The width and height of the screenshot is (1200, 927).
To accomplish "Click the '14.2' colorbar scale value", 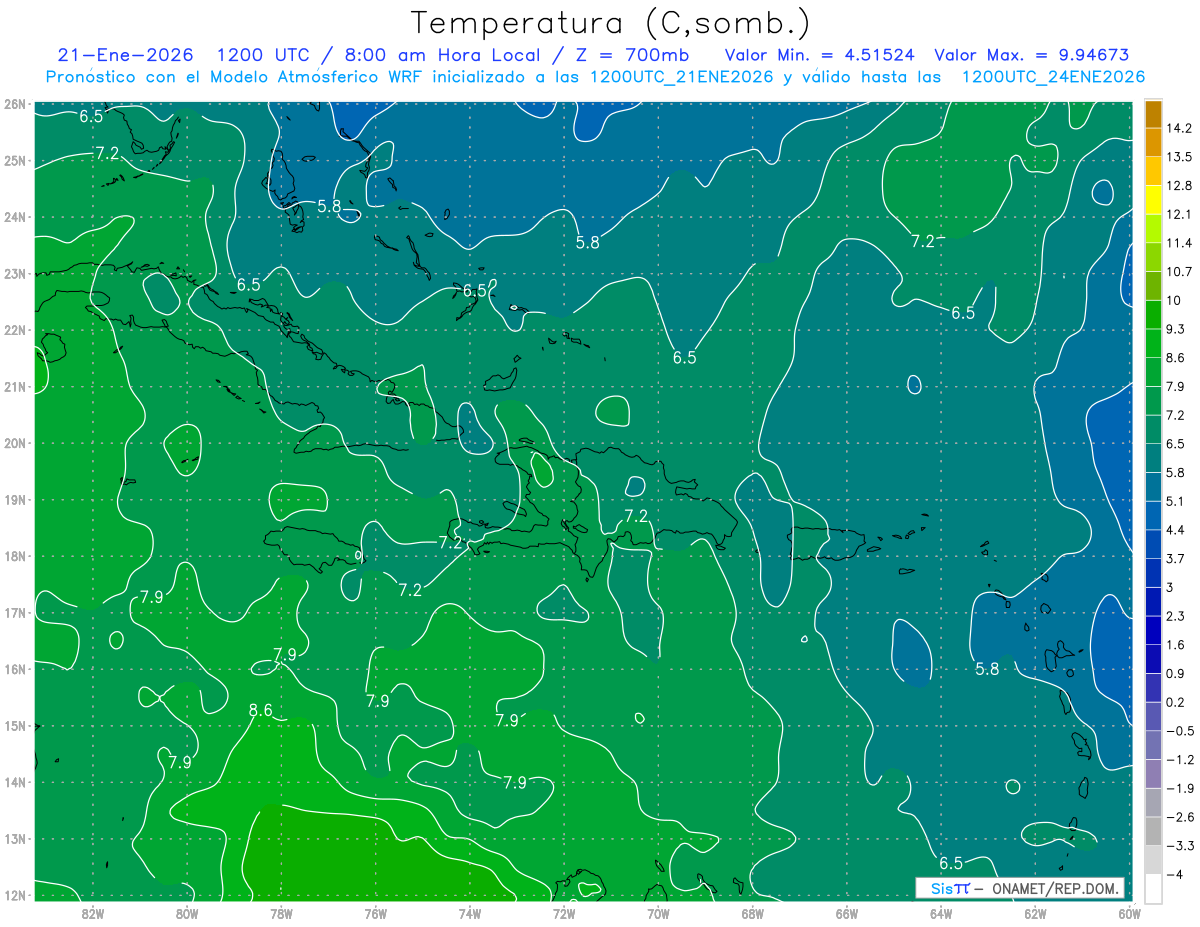I will (1180, 128).
